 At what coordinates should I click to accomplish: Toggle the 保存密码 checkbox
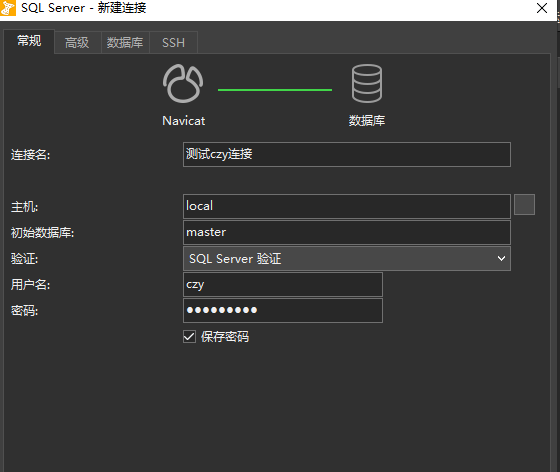[x=189, y=337]
